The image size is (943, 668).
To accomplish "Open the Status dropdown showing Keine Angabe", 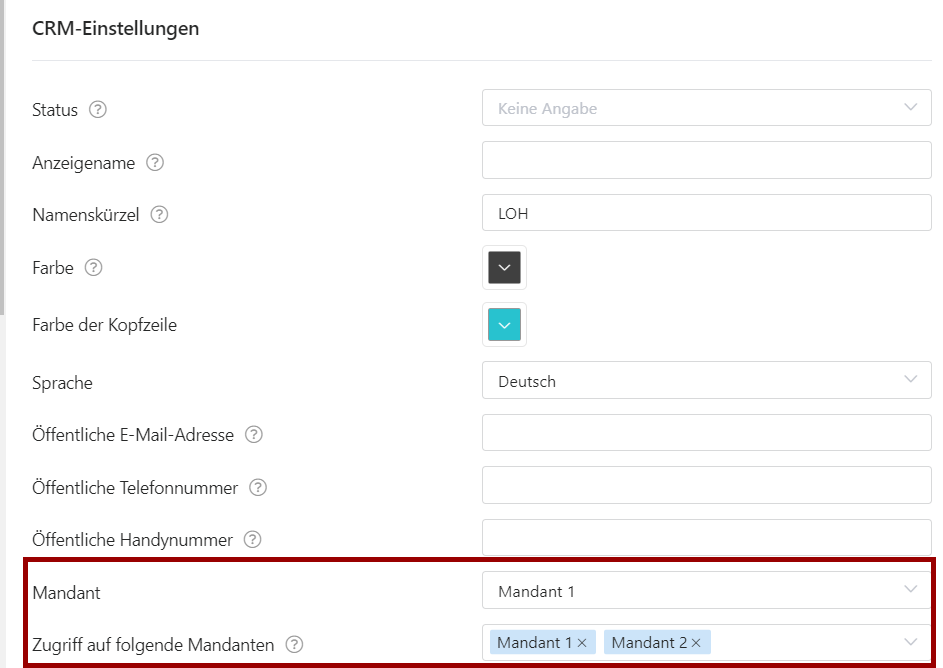I will click(x=707, y=108).
